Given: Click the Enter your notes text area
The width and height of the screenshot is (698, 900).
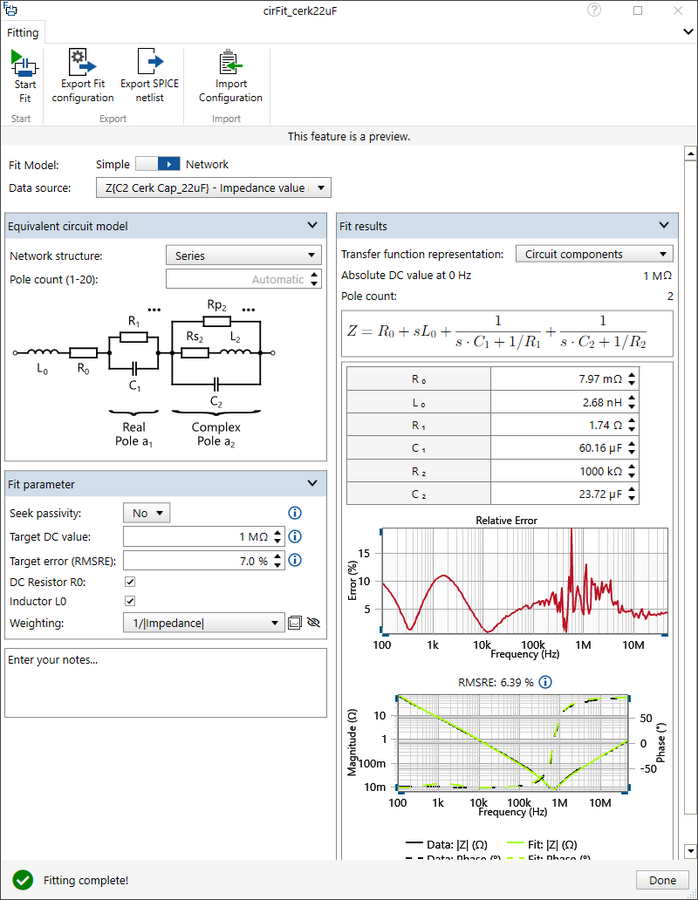Looking at the screenshot, I should pyautogui.click(x=166, y=683).
